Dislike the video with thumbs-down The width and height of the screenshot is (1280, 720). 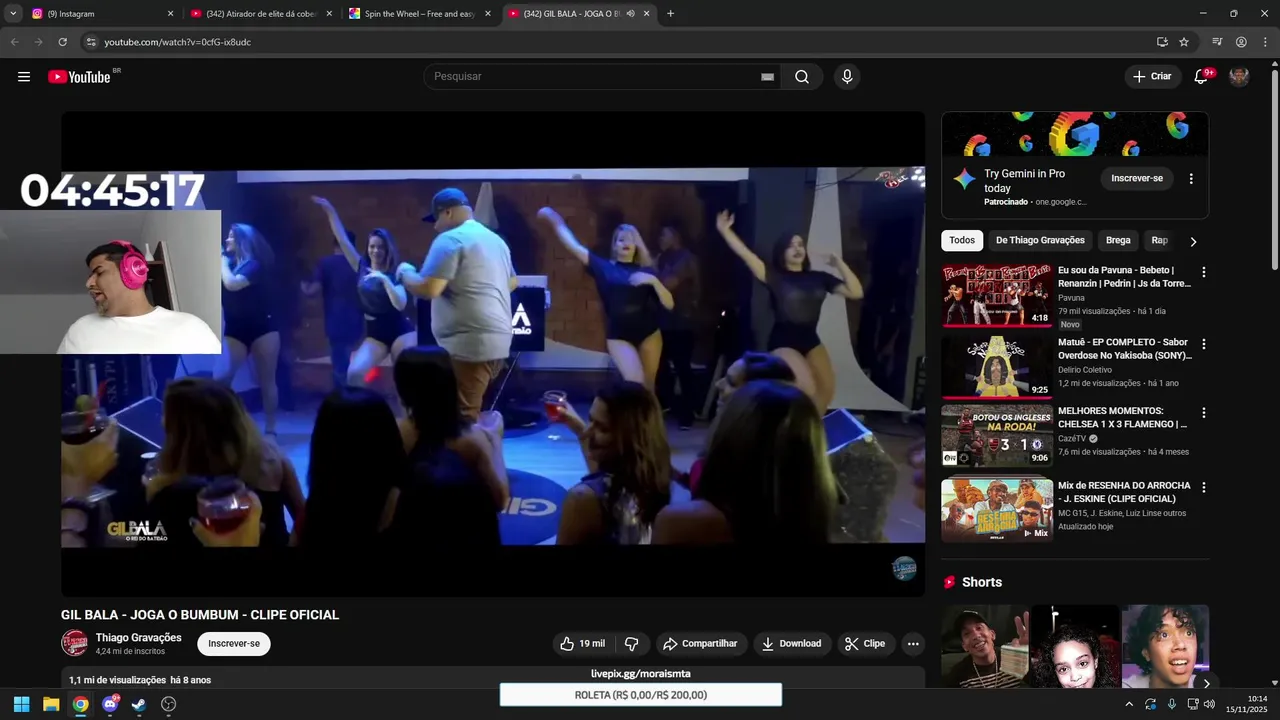point(632,644)
